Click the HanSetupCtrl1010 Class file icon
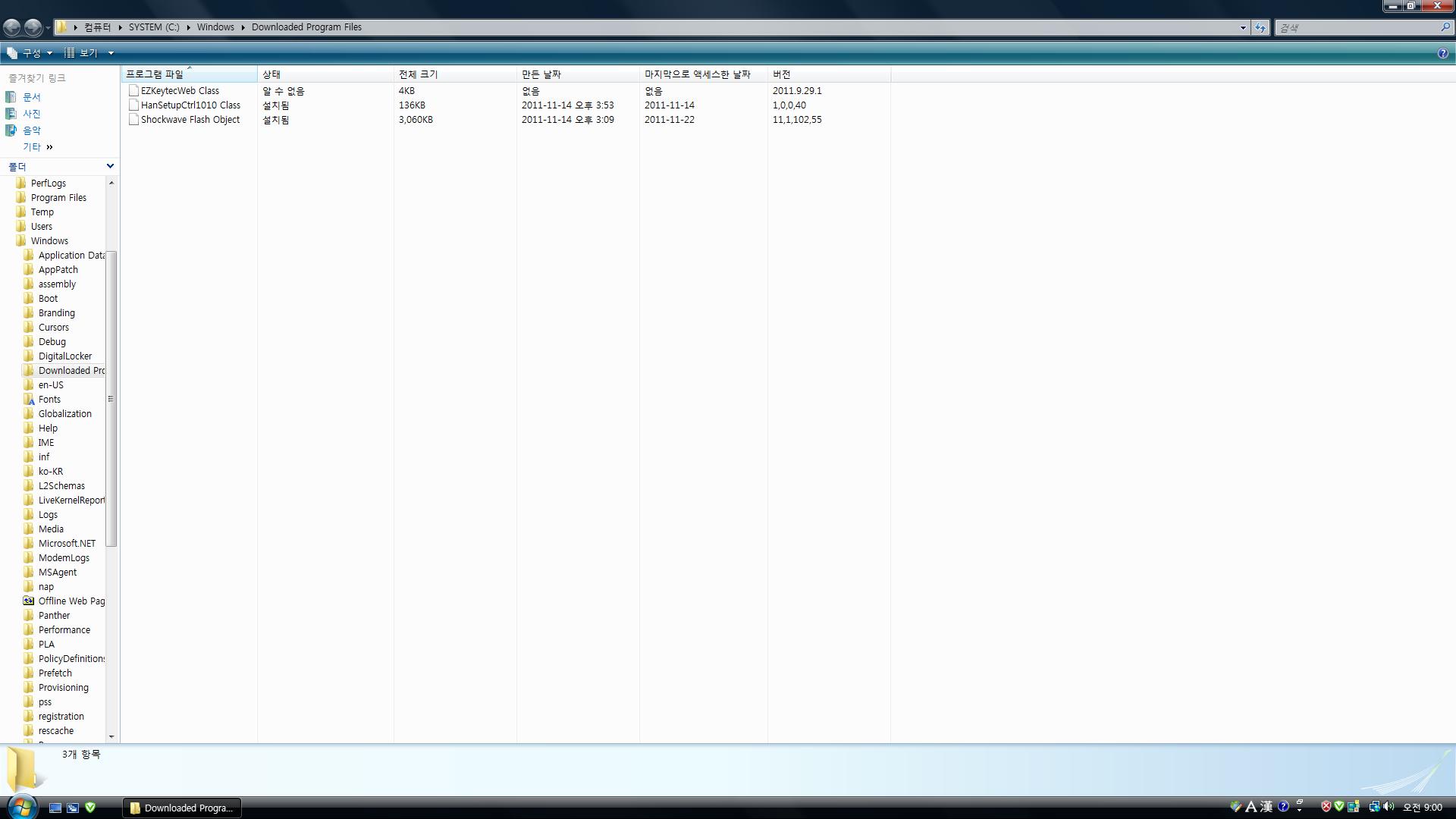The width and height of the screenshot is (1456, 819). (133, 105)
